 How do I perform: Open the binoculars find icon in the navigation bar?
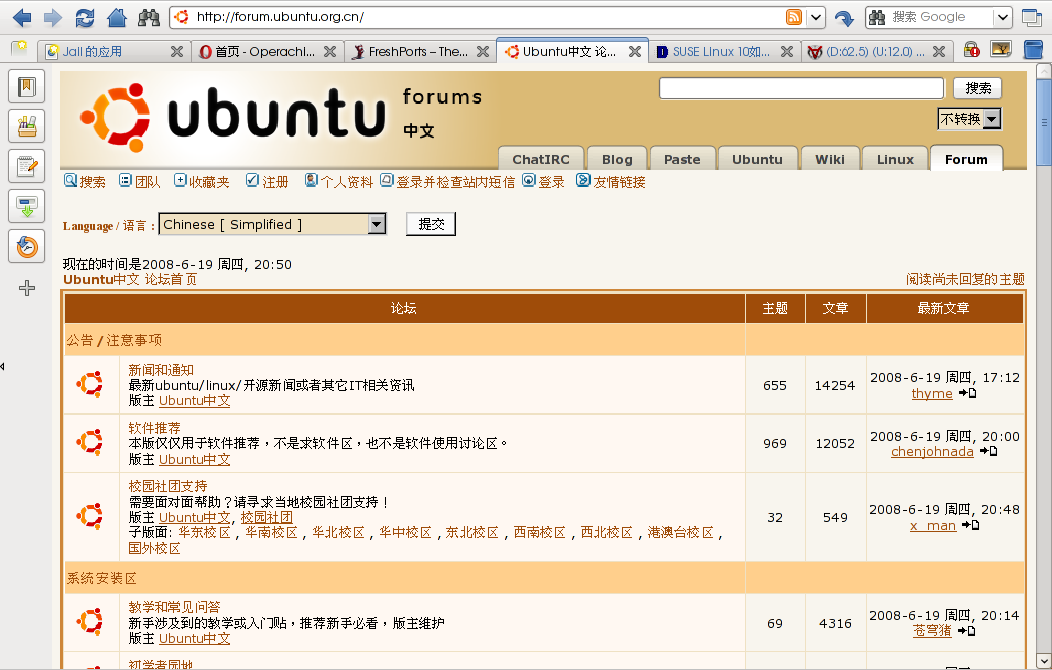(x=148, y=17)
